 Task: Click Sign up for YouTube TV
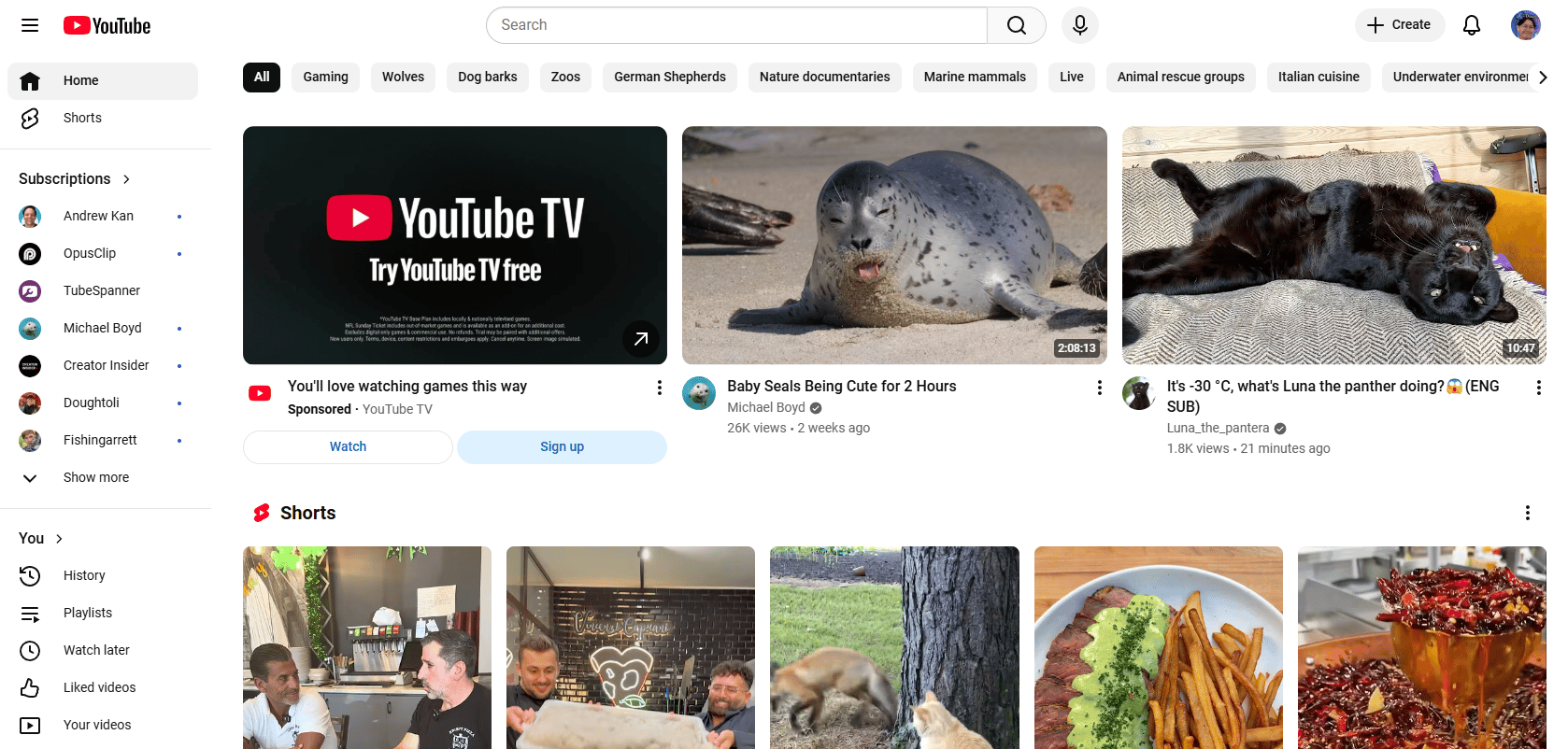coord(562,446)
